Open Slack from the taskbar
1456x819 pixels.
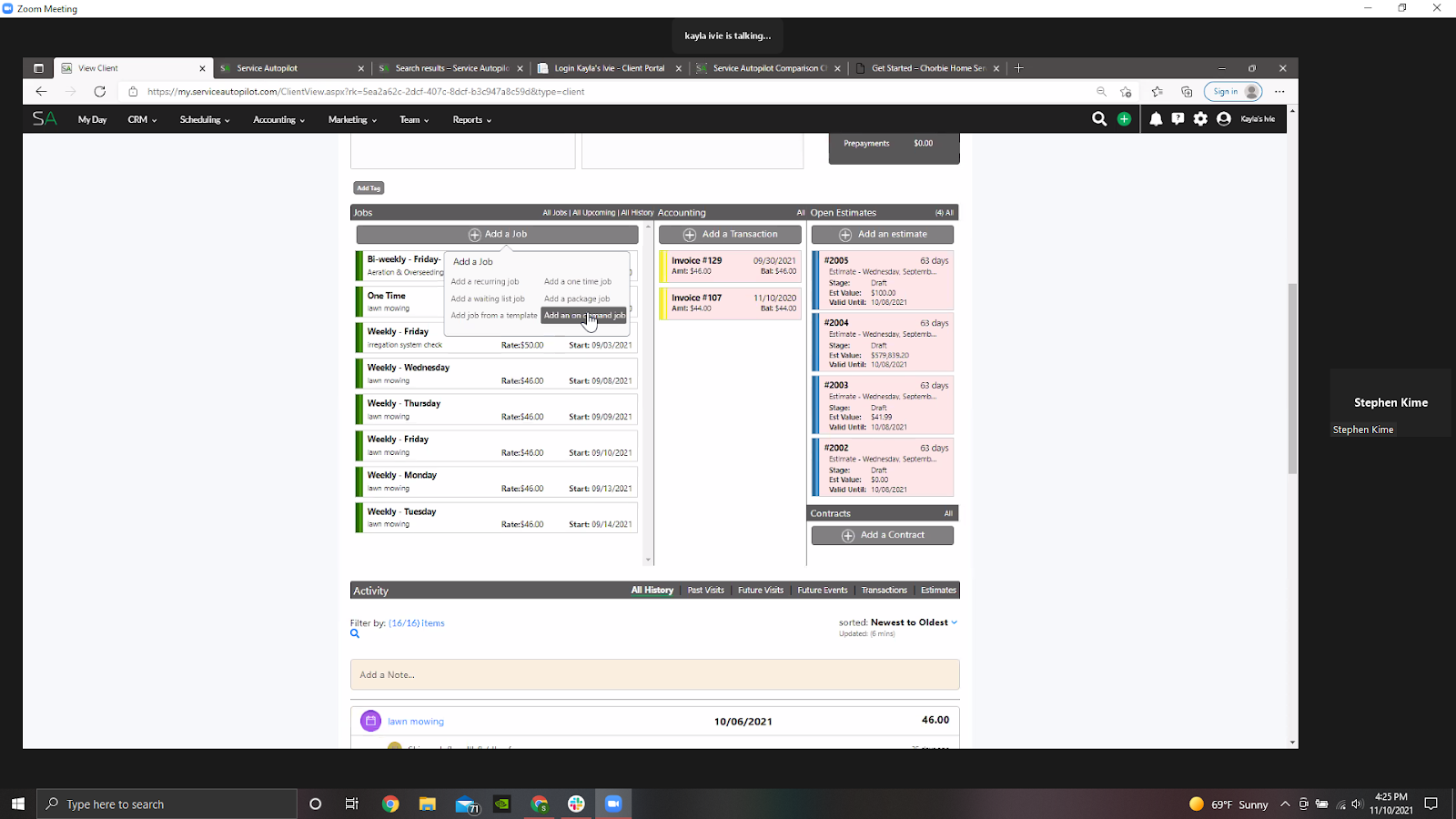pos(576,804)
